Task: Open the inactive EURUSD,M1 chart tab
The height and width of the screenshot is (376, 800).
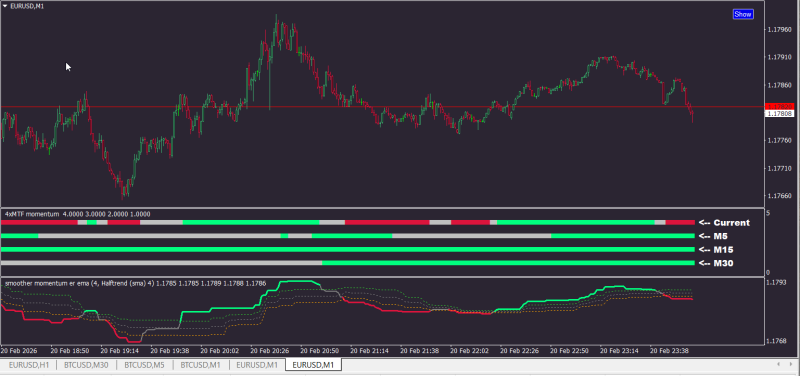Action: tap(257, 365)
